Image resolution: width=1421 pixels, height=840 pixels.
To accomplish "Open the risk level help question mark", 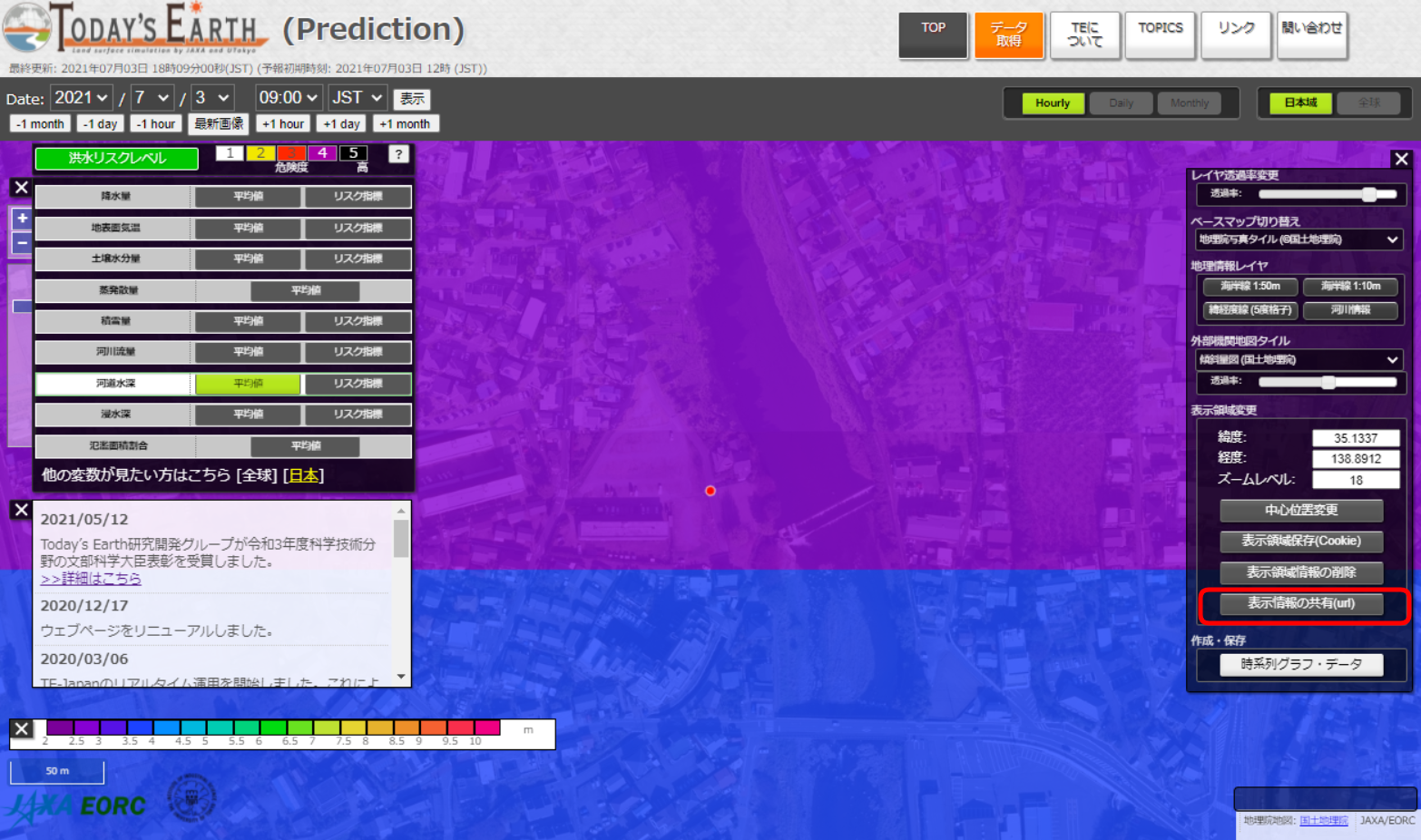I will point(397,154).
